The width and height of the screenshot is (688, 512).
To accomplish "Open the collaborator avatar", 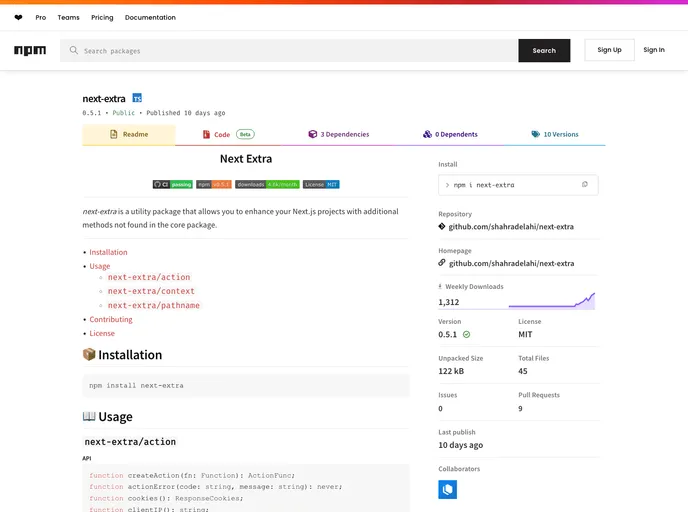I will point(447,489).
